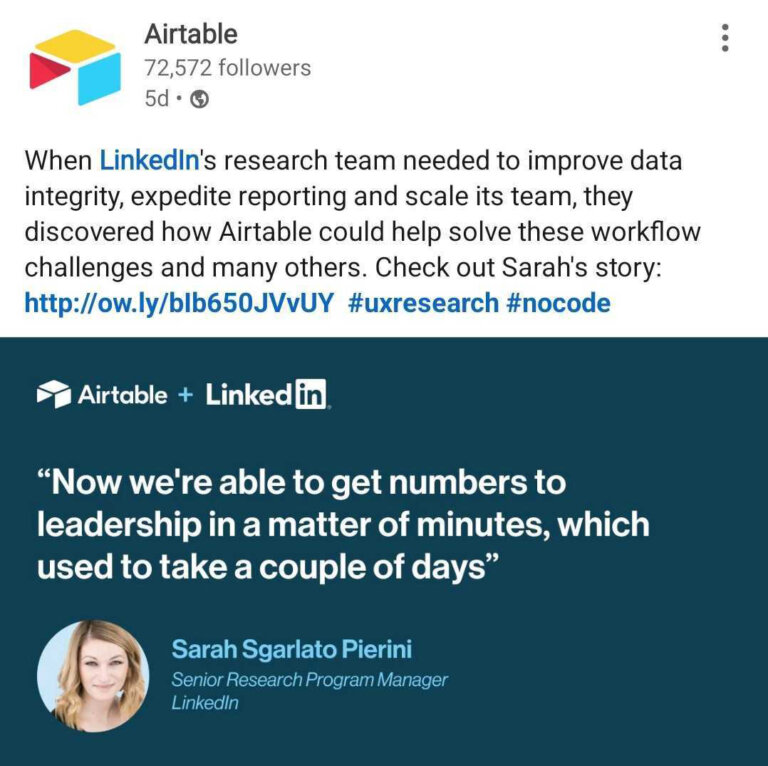Open the Airtable company page name
This screenshot has width=768, height=766.
pyautogui.click(x=191, y=34)
